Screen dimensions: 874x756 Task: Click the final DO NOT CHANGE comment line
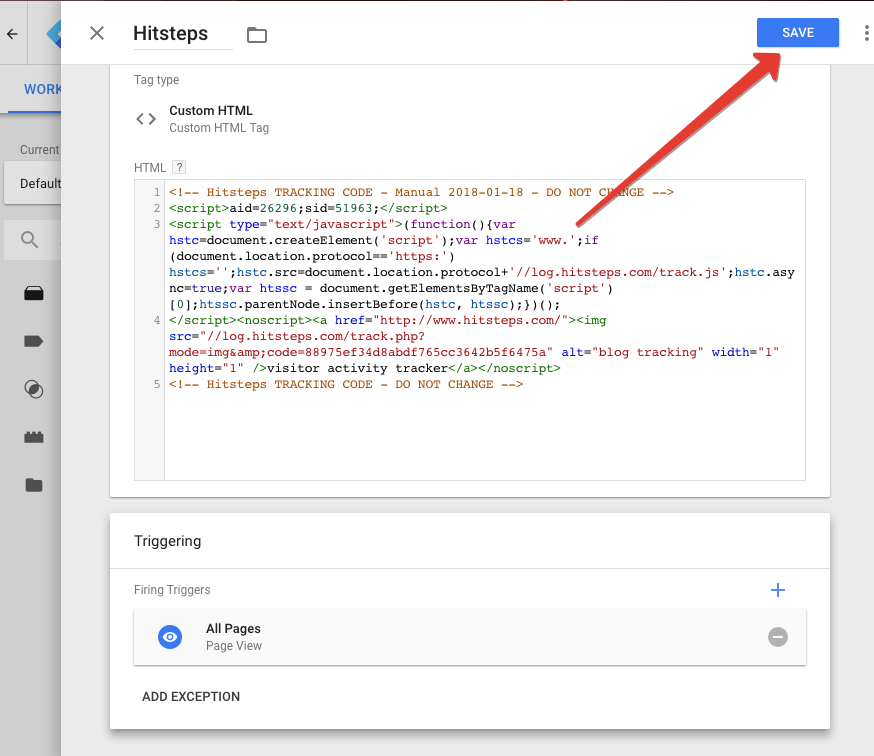346,384
